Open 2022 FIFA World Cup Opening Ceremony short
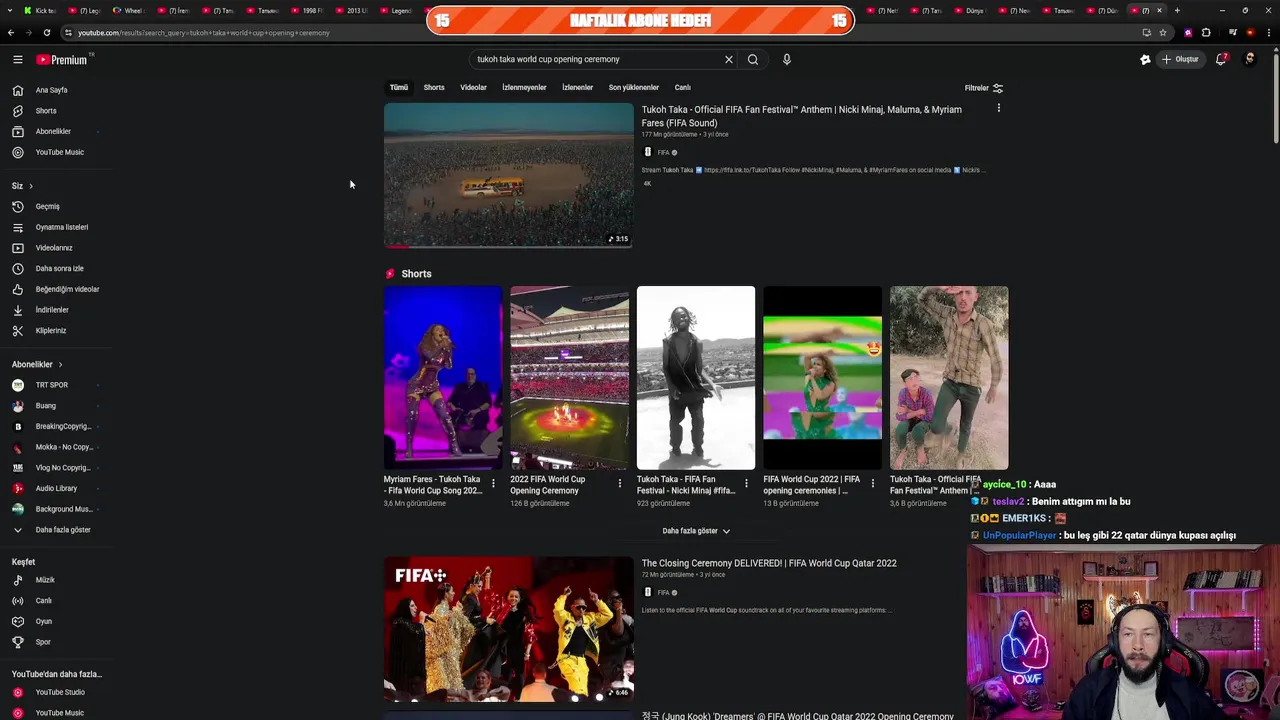This screenshot has width=1280, height=720. click(x=570, y=378)
